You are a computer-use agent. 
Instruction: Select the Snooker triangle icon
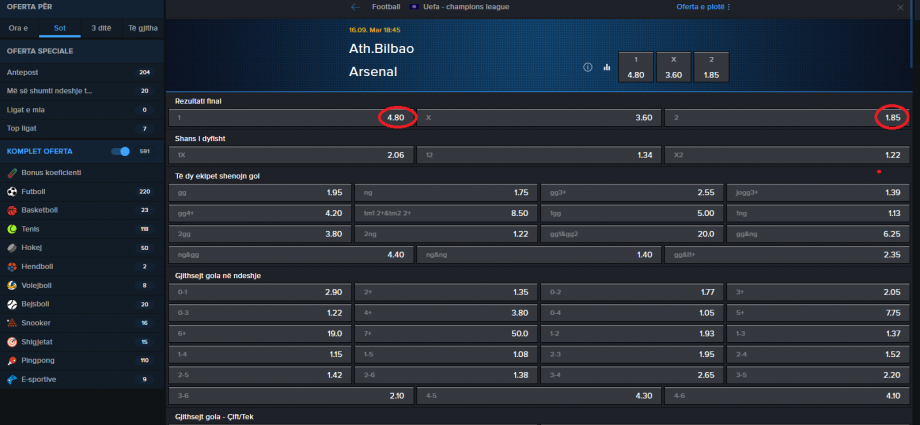12,323
